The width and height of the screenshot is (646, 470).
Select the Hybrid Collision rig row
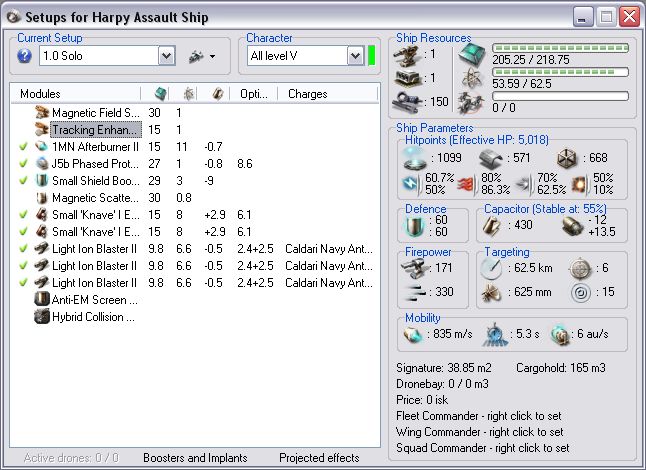[194, 317]
